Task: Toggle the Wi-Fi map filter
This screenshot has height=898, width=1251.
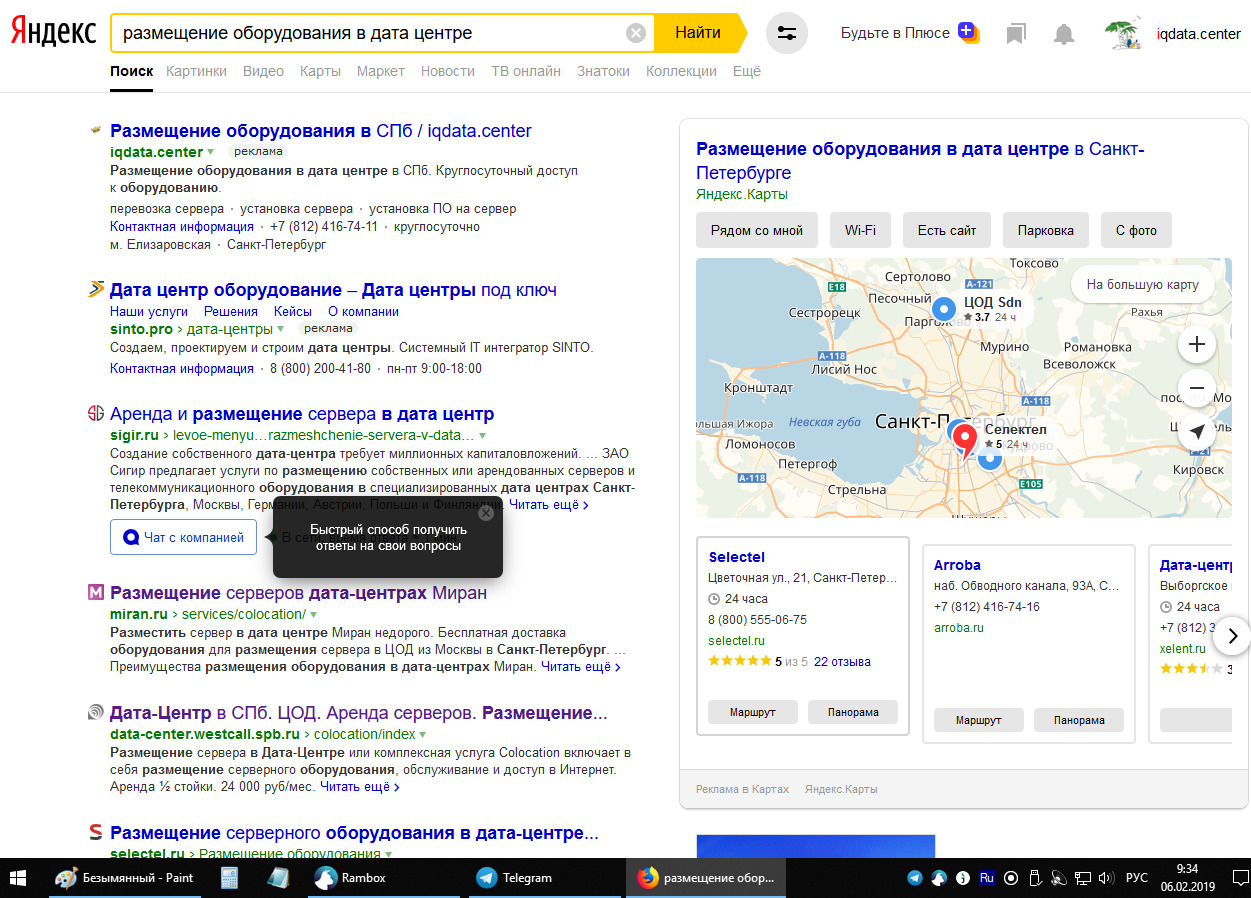Action: pos(860,230)
